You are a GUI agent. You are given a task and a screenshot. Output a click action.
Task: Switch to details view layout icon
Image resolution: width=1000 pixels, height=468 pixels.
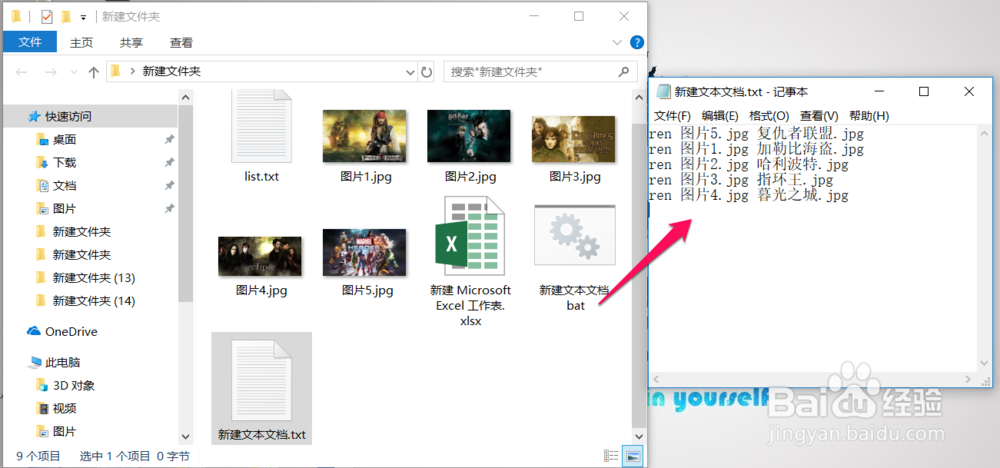[x=611, y=456]
